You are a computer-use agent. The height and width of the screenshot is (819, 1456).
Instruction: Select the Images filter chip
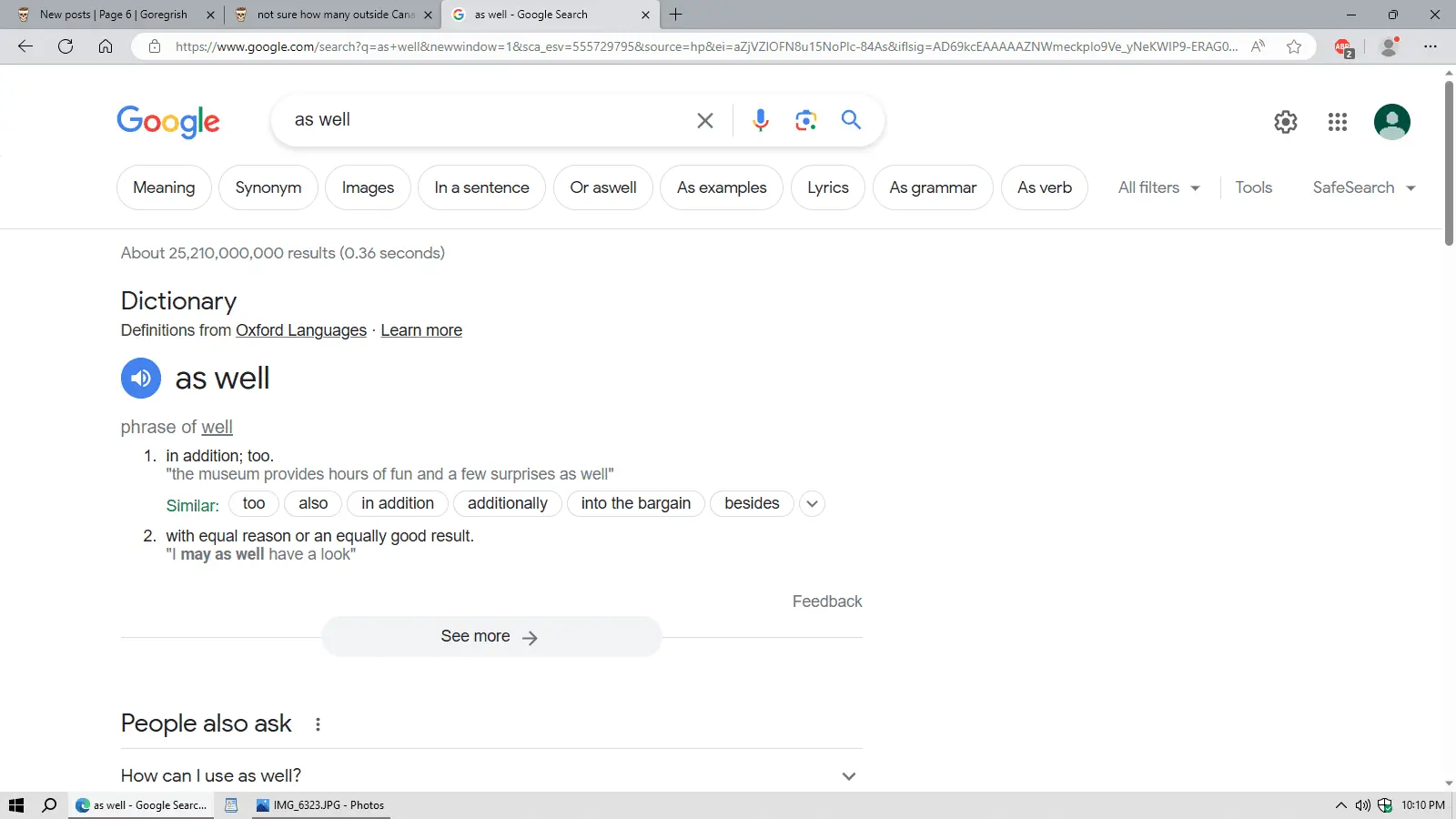point(368,187)
